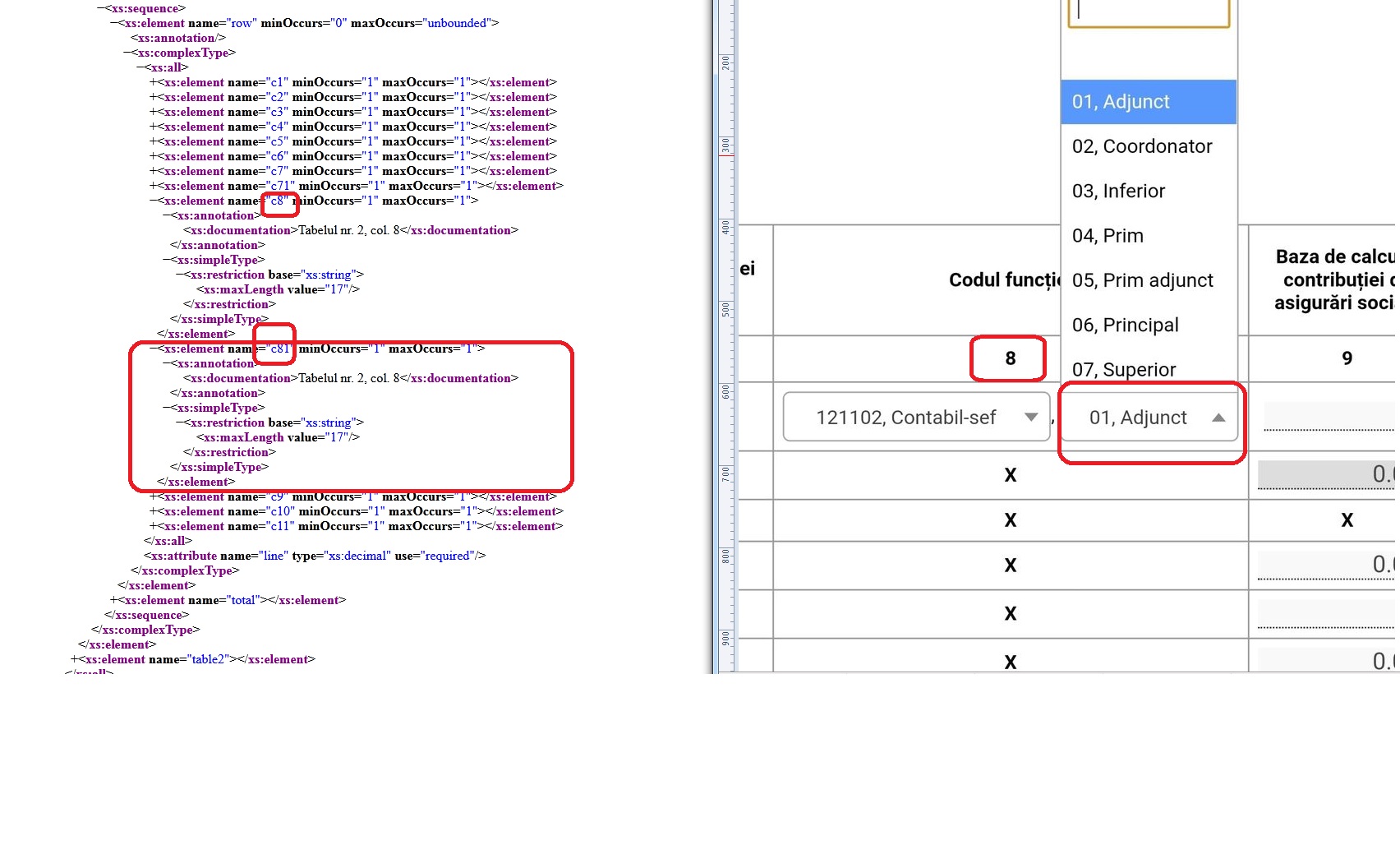The image size is (1400, 868).
Task: Select '06, Principal' option
Action: tap(1149, 325)
